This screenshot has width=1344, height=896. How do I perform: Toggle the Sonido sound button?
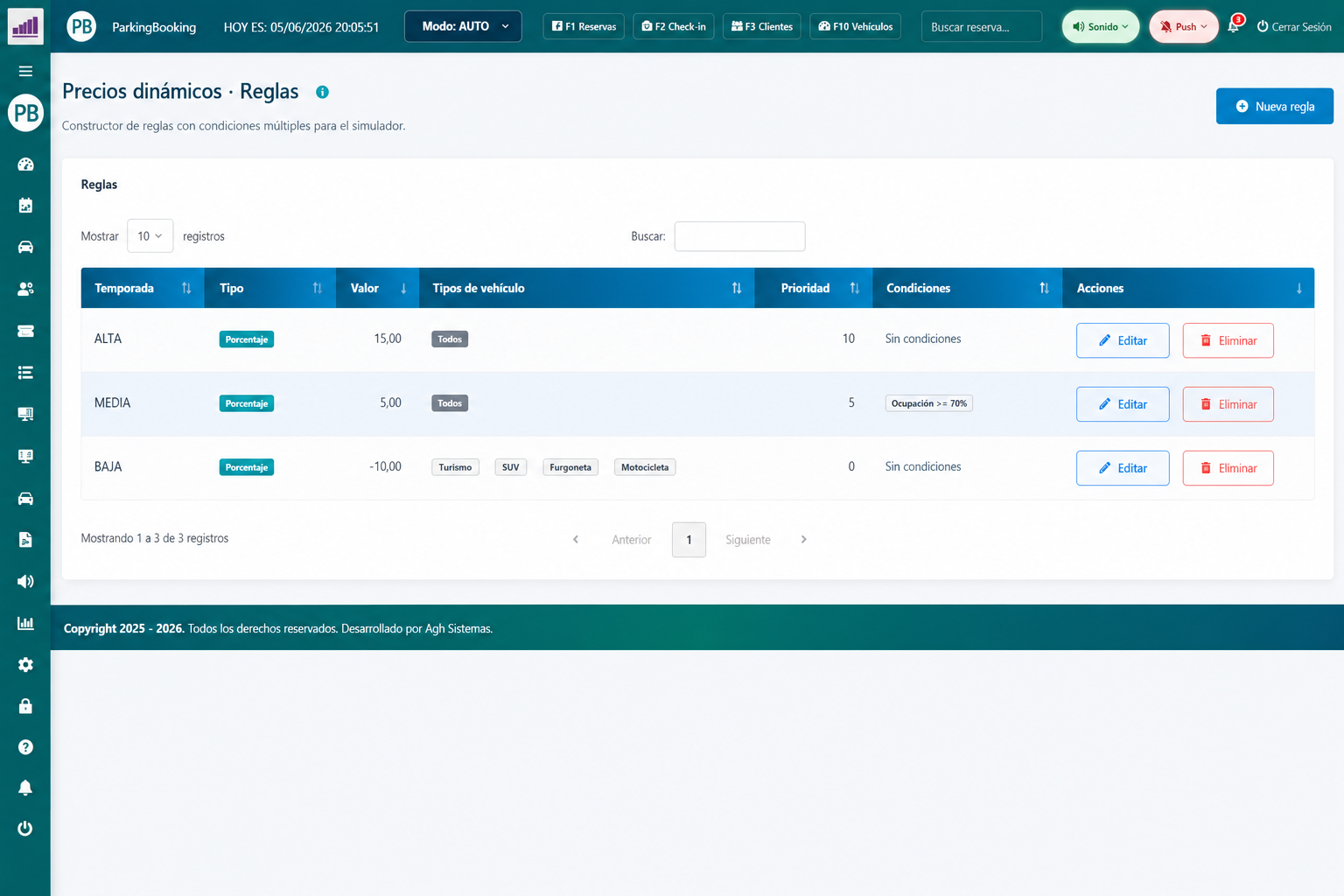pos(1100,26)
